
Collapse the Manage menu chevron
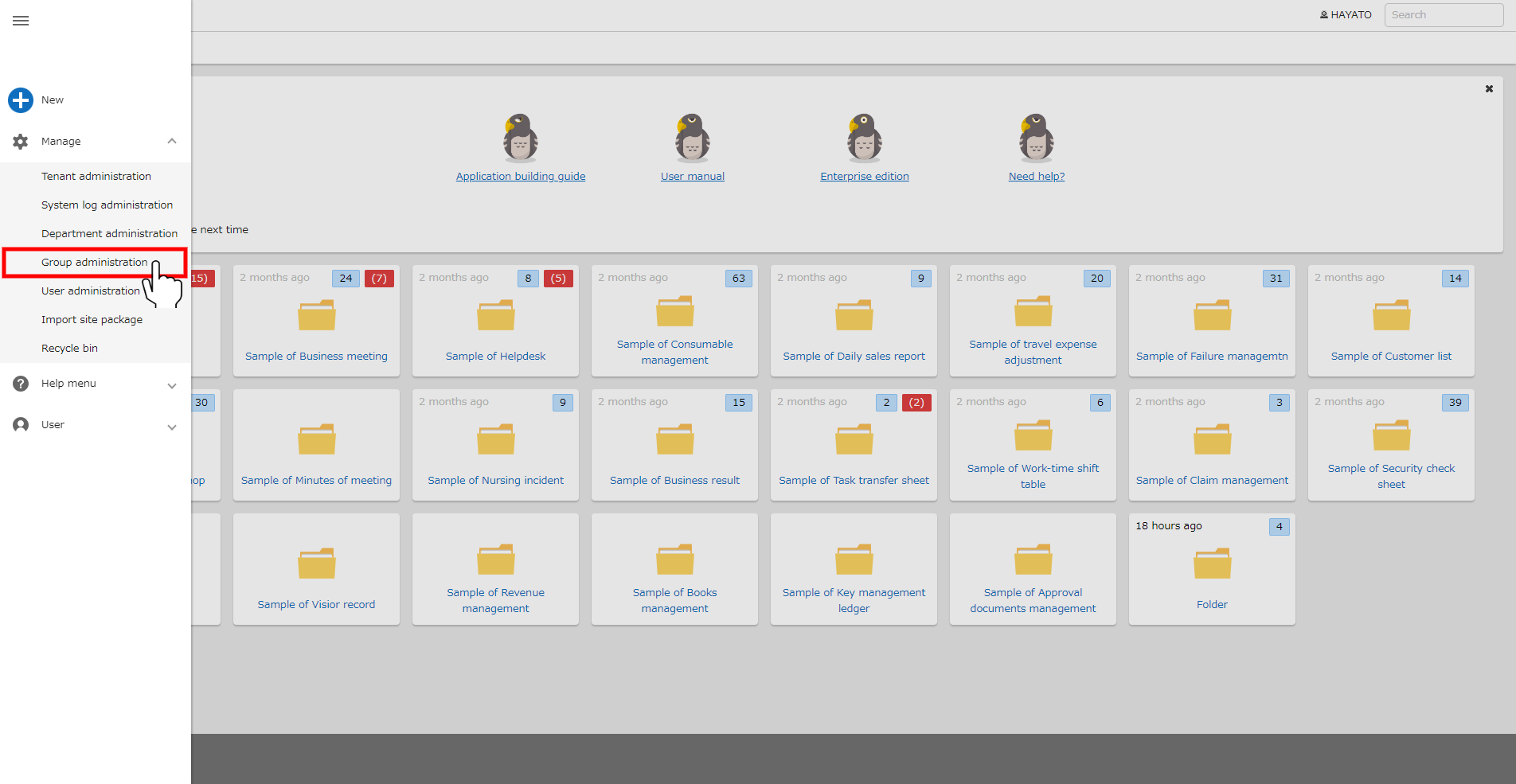coord(172,142)
